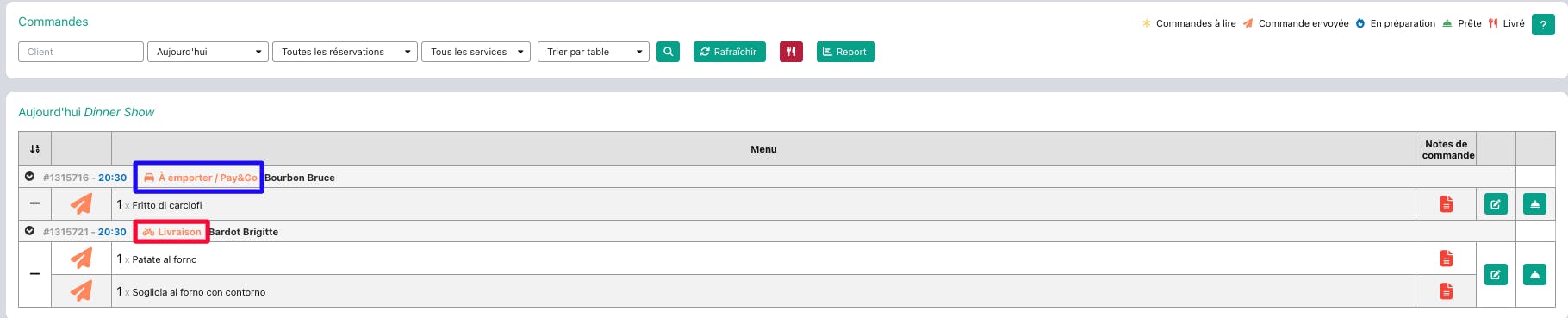Click the Rafraîchir button

[x=730, y=52]
